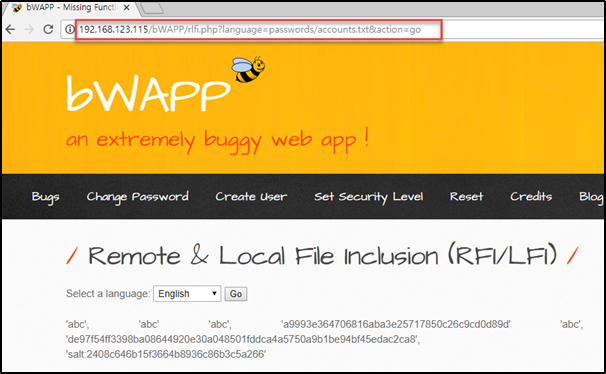Viewport: 606px width, 374px height.
Task: Click the bee logo image
Action: [248, 70]
